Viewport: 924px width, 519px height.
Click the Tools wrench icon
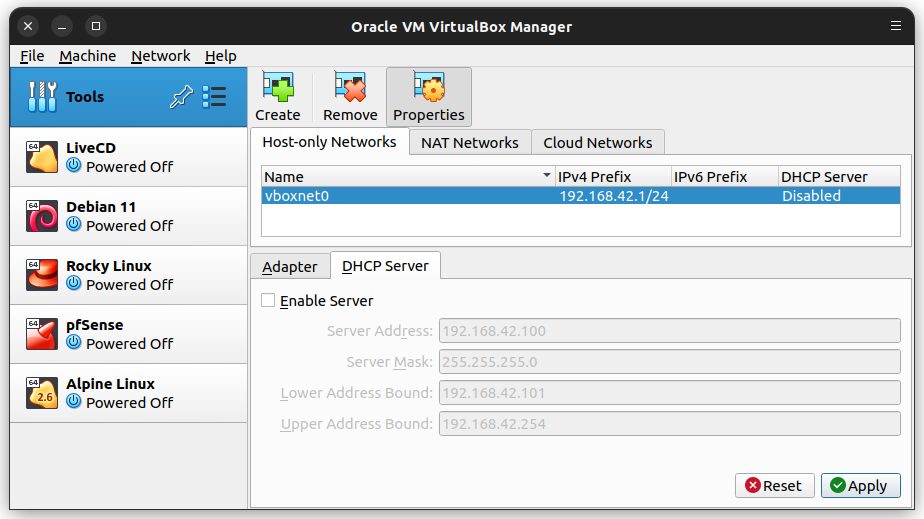42,97
